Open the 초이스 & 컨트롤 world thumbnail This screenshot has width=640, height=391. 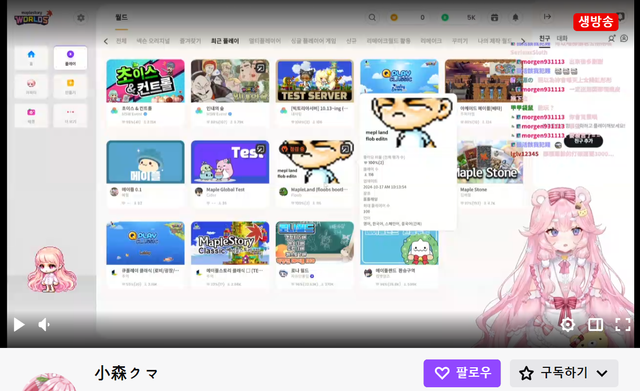pos(145,81)
